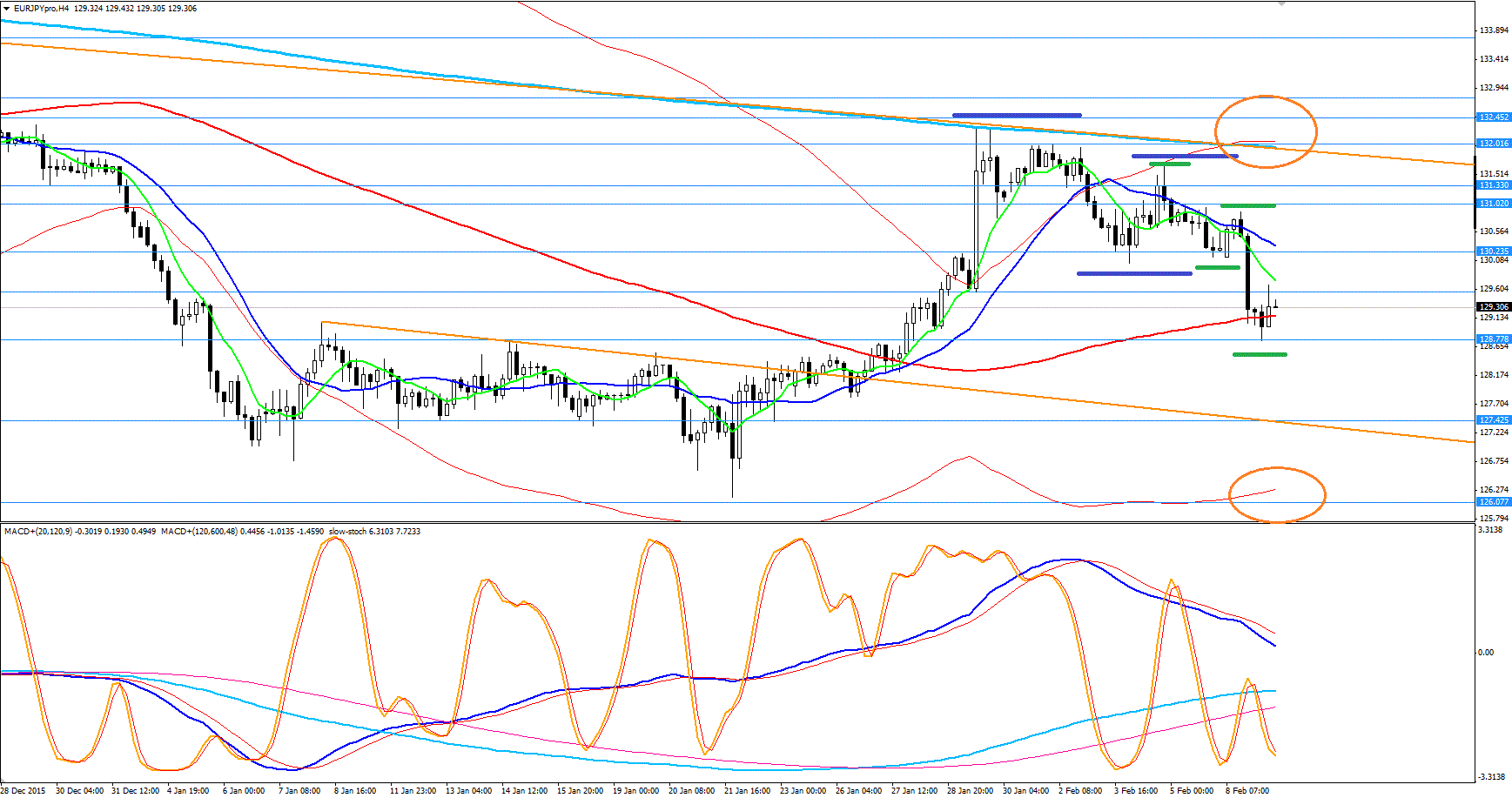Click the 23 Jan 00:00 time label

click(803, 791)
